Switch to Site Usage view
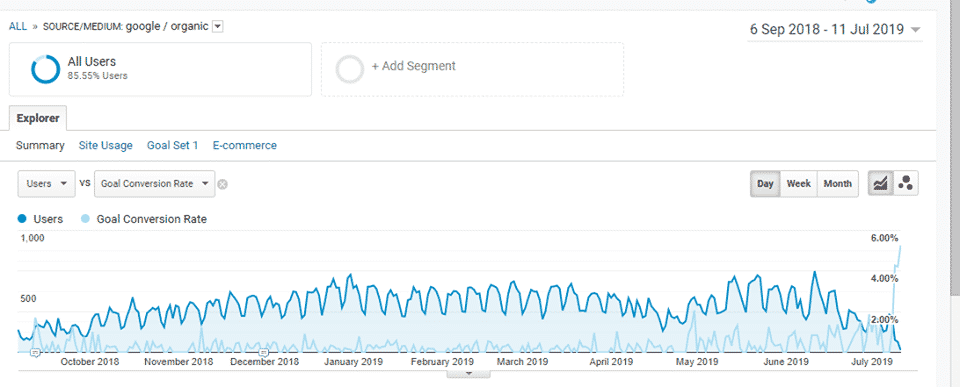Viewport: 960px width, 387px height. (x=105, y=146)
